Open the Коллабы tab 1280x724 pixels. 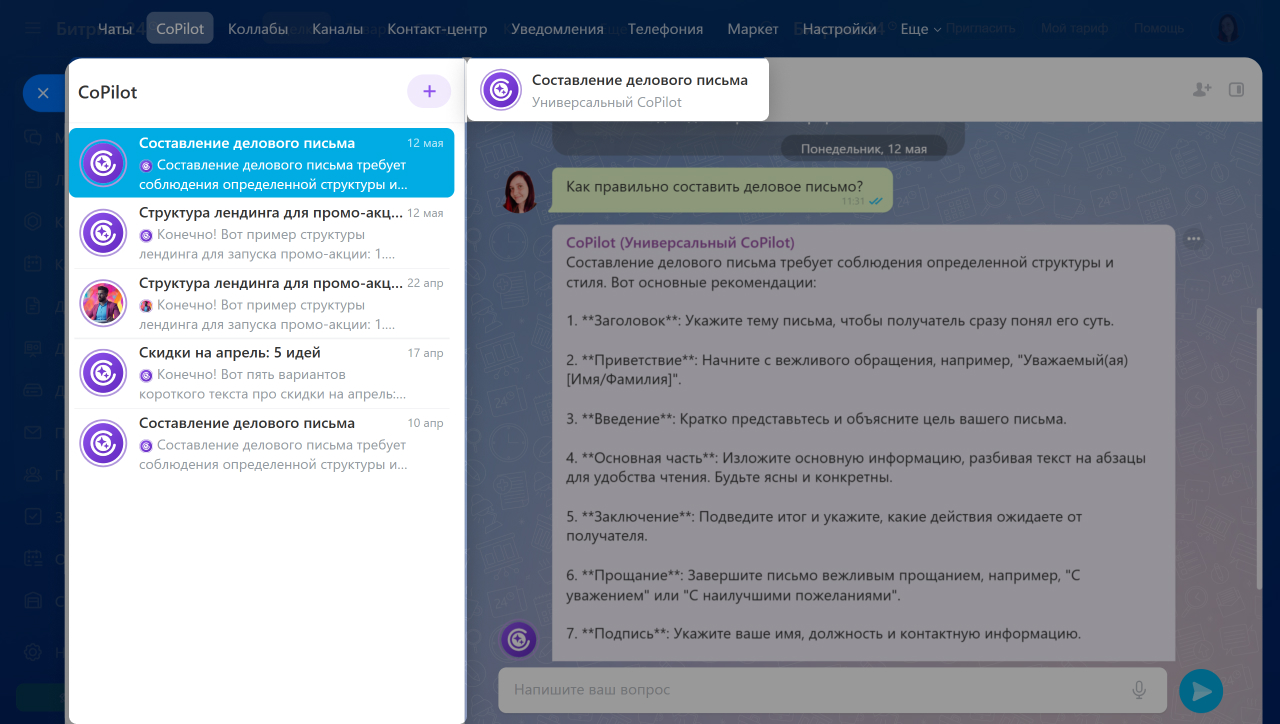(x=258, y=29)
